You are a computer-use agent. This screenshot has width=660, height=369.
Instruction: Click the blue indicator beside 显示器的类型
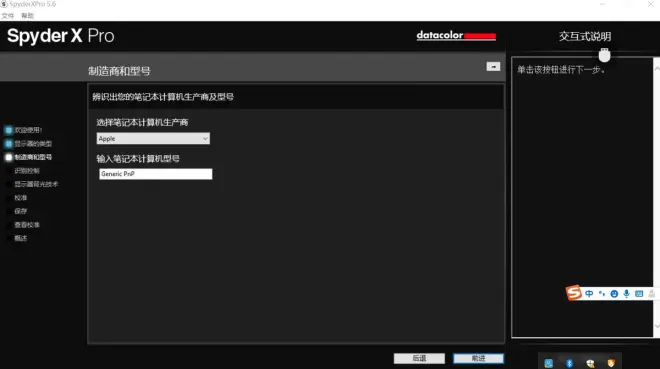coord(8,143)
